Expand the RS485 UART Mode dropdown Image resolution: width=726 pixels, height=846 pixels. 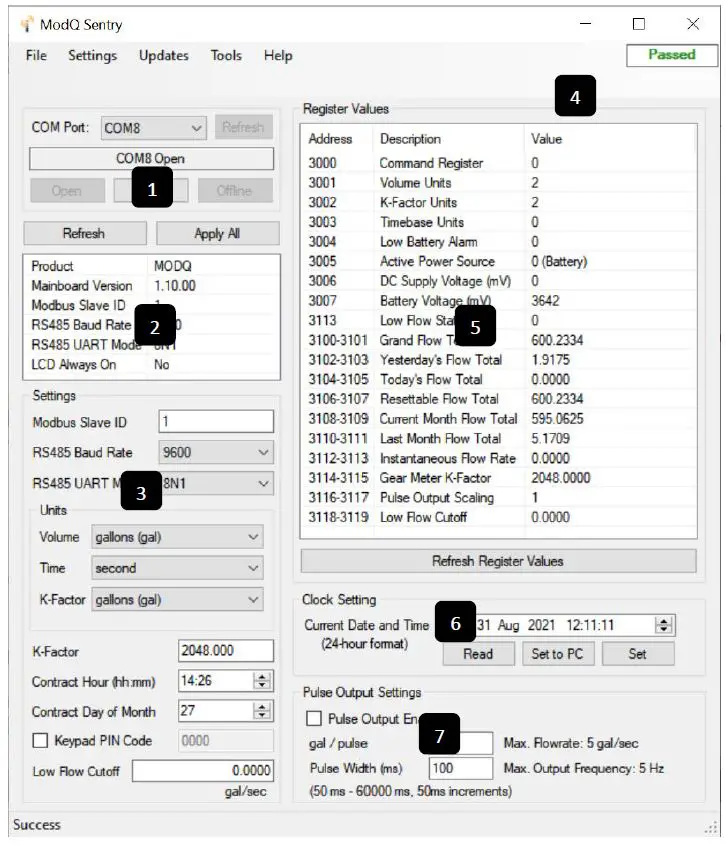(x=216, y=483)
